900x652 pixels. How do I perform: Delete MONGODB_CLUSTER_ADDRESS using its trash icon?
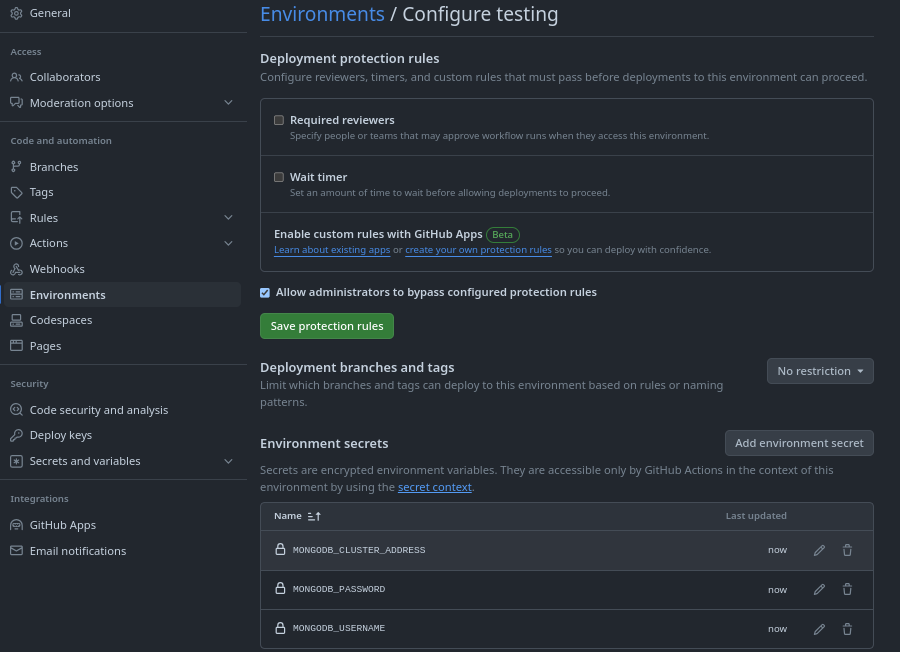coord(847,550)
